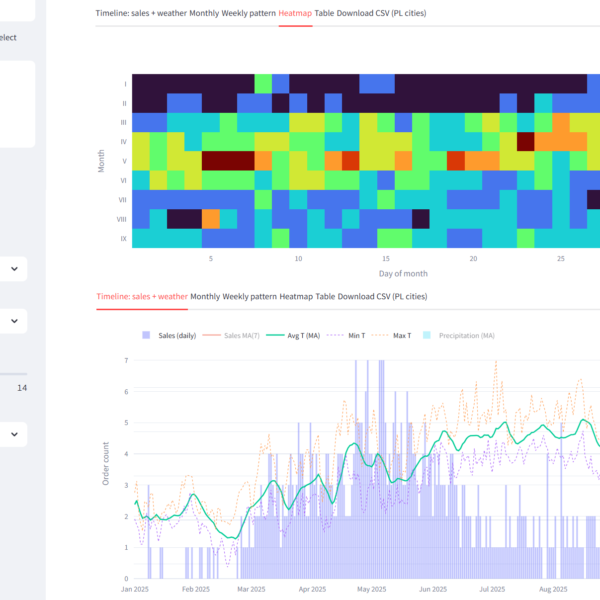The width and height of the screenshot is (600, 600).
Task: Open Download CSV (PL cities) above timeline chart
Action: (382, 296)
